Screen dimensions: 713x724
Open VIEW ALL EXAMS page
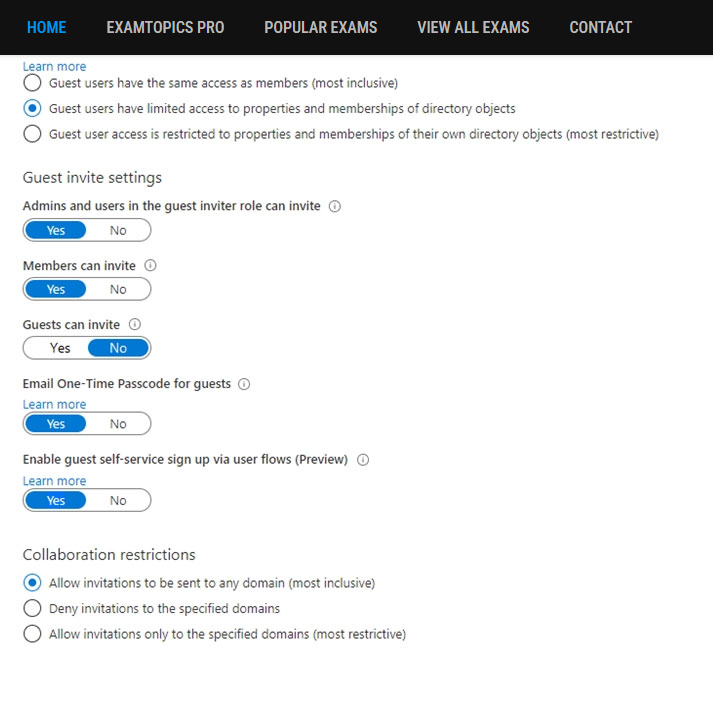(473, 27)
